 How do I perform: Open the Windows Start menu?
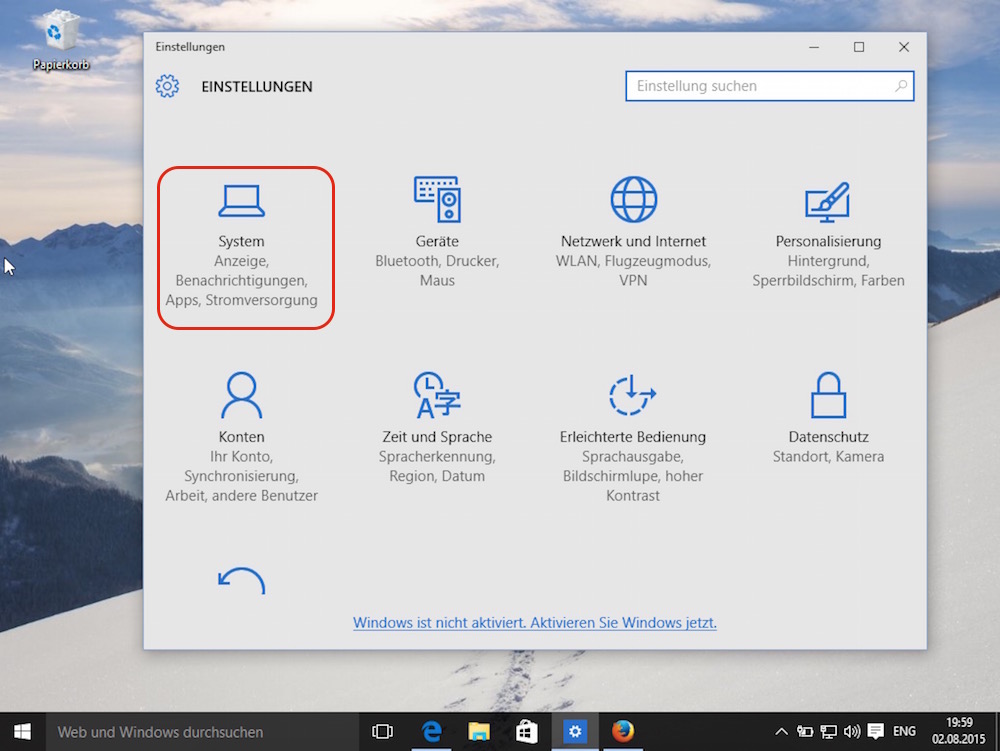[x=22, y=732]
